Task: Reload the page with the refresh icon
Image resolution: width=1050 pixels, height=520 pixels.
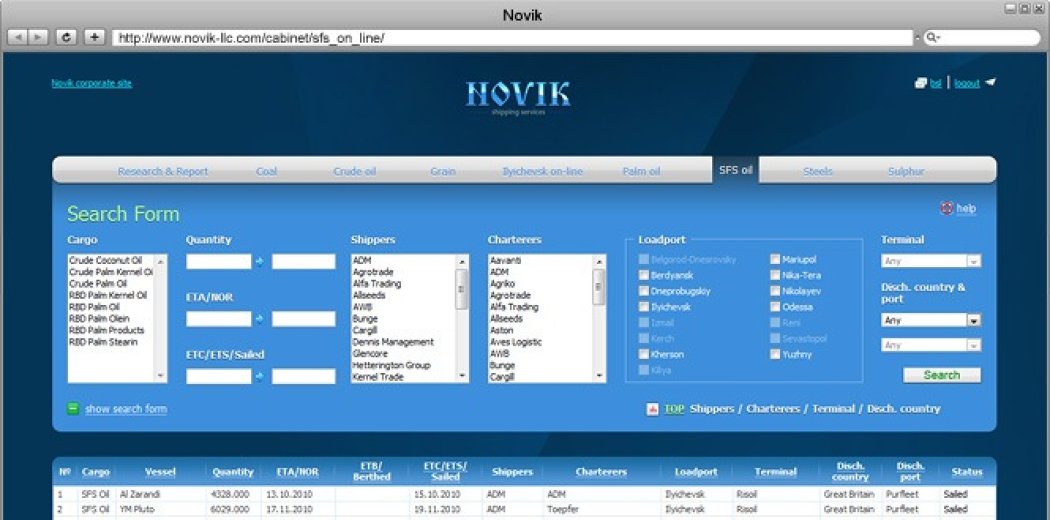Action: 66,37
